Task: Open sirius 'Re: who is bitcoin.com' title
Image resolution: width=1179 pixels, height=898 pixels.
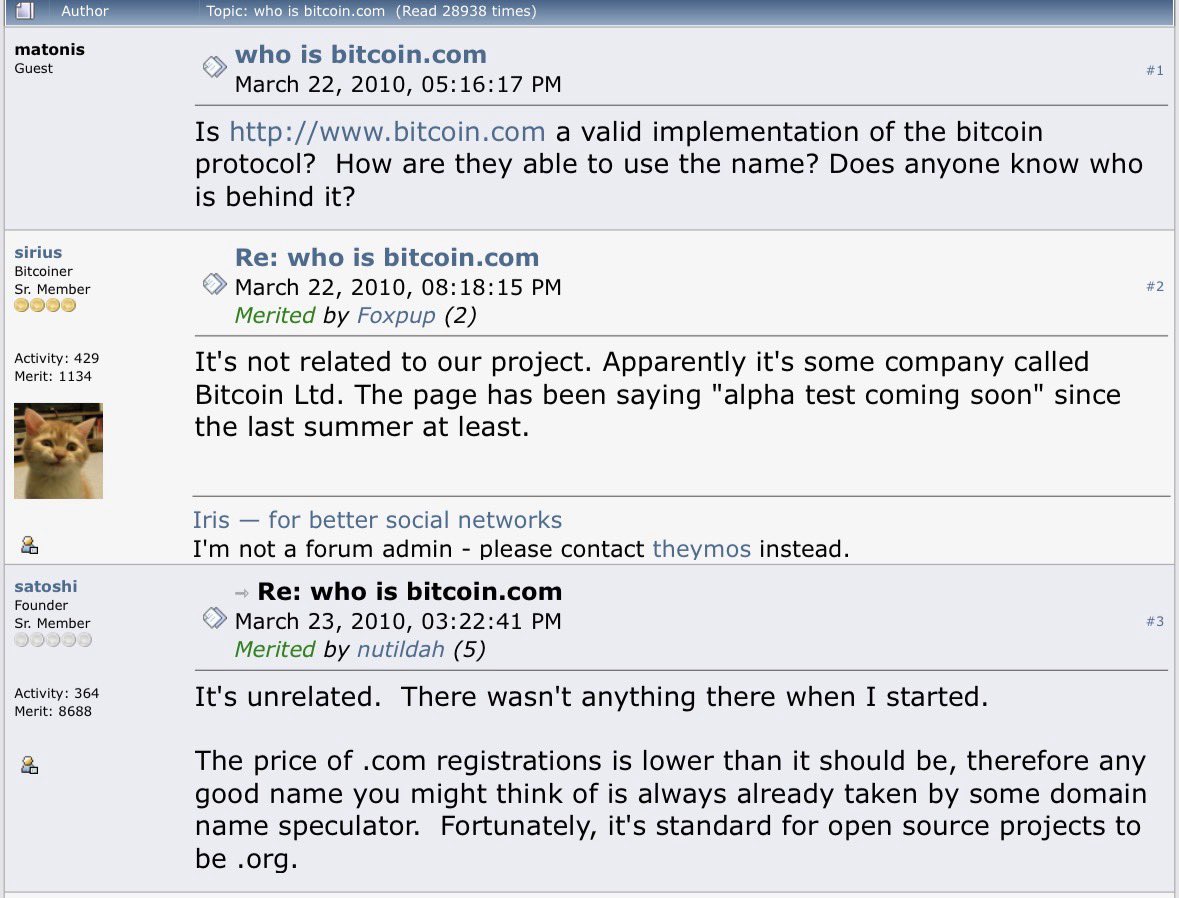Action: pos(386,257)
